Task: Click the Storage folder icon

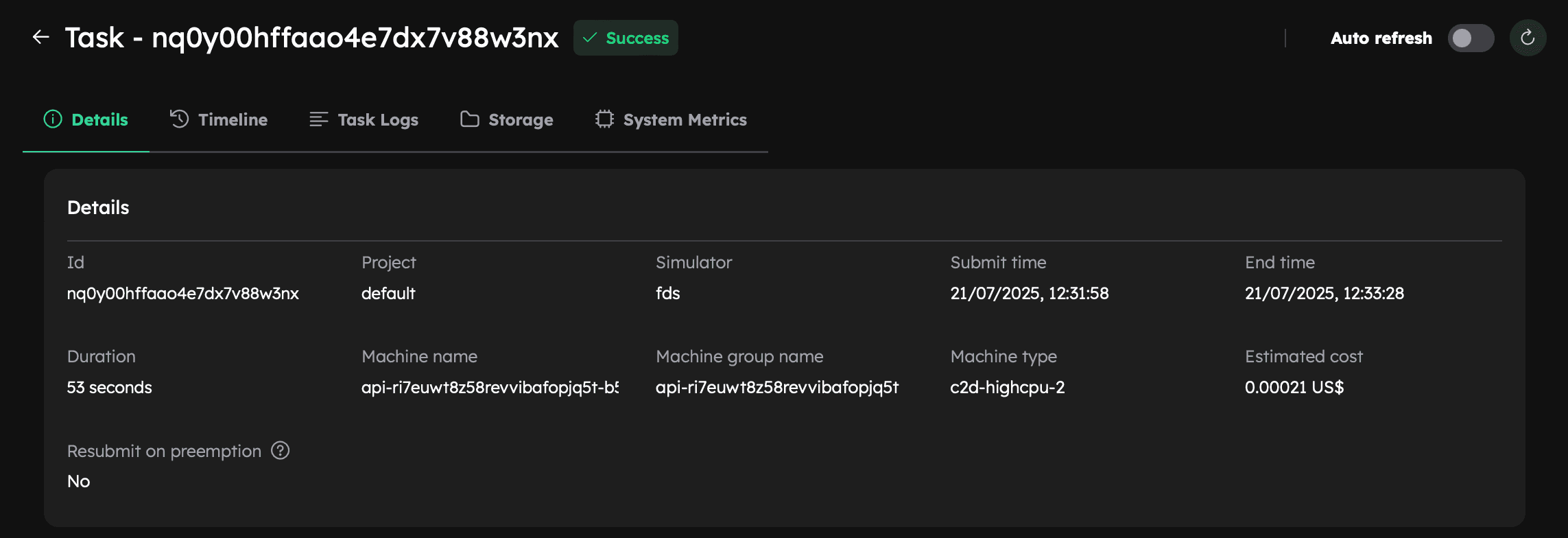Action: point(470,119)
